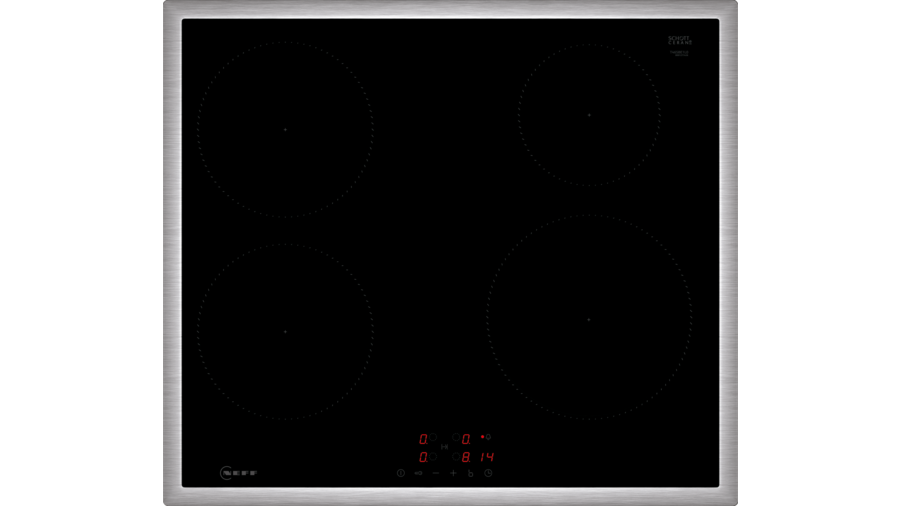Tap the front-right heat level display showing 8
900x506 pixels.
tap(466, 457)
